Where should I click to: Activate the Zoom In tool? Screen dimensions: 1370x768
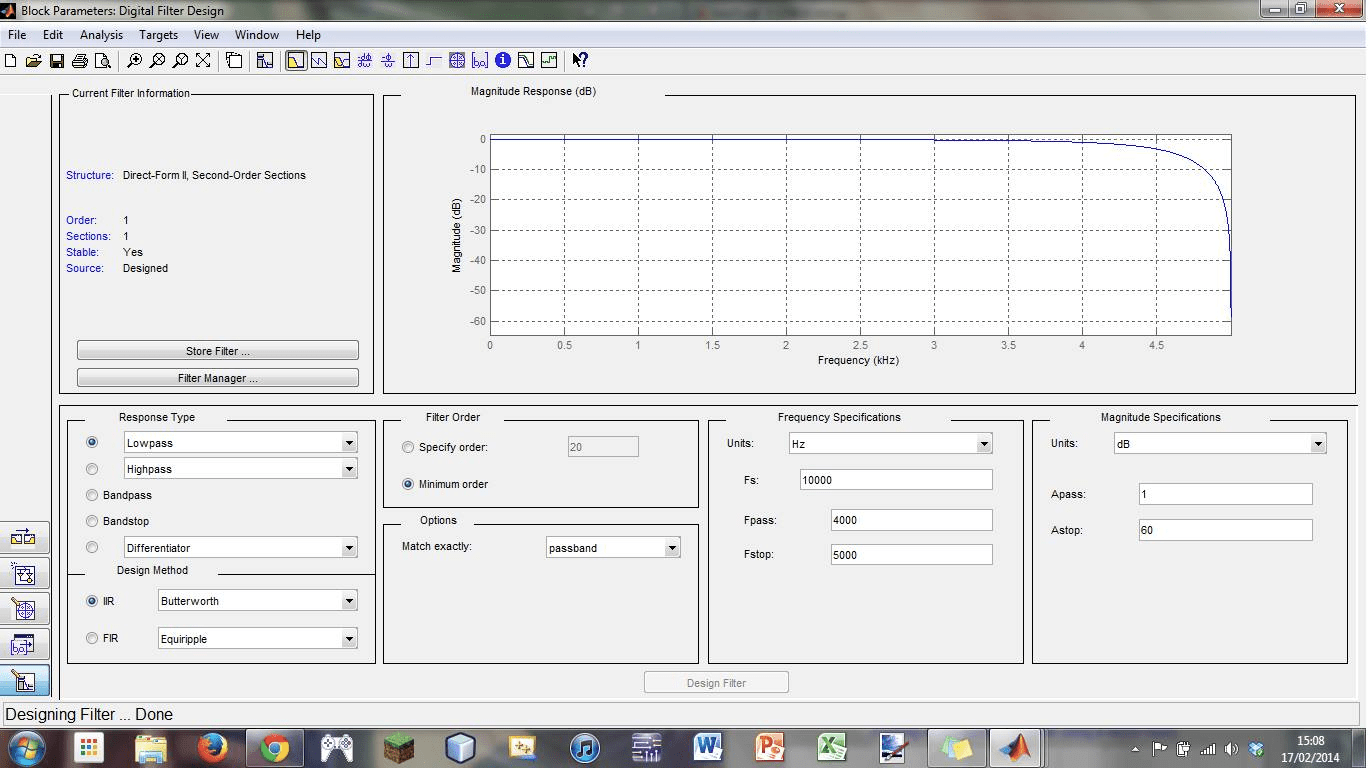[134, 60]
